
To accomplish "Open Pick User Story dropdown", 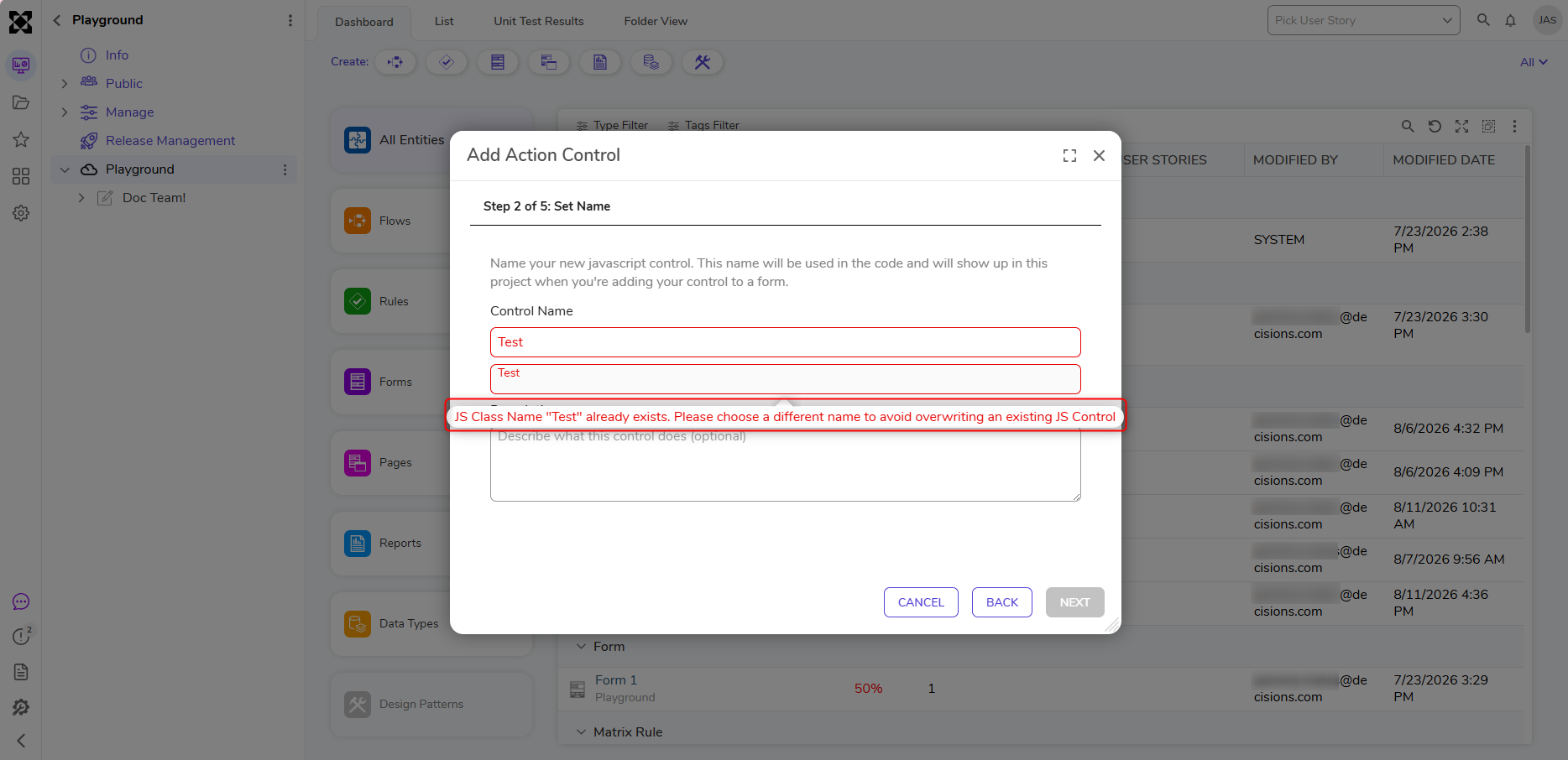I will click(1363, 20).
